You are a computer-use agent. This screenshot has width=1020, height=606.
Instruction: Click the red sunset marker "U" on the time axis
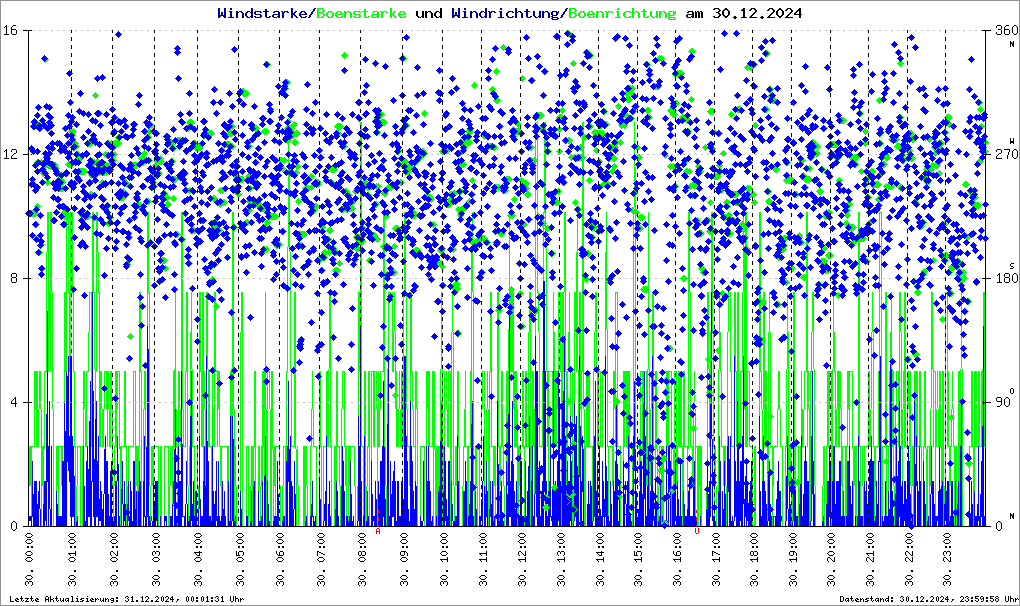[697, 532]
